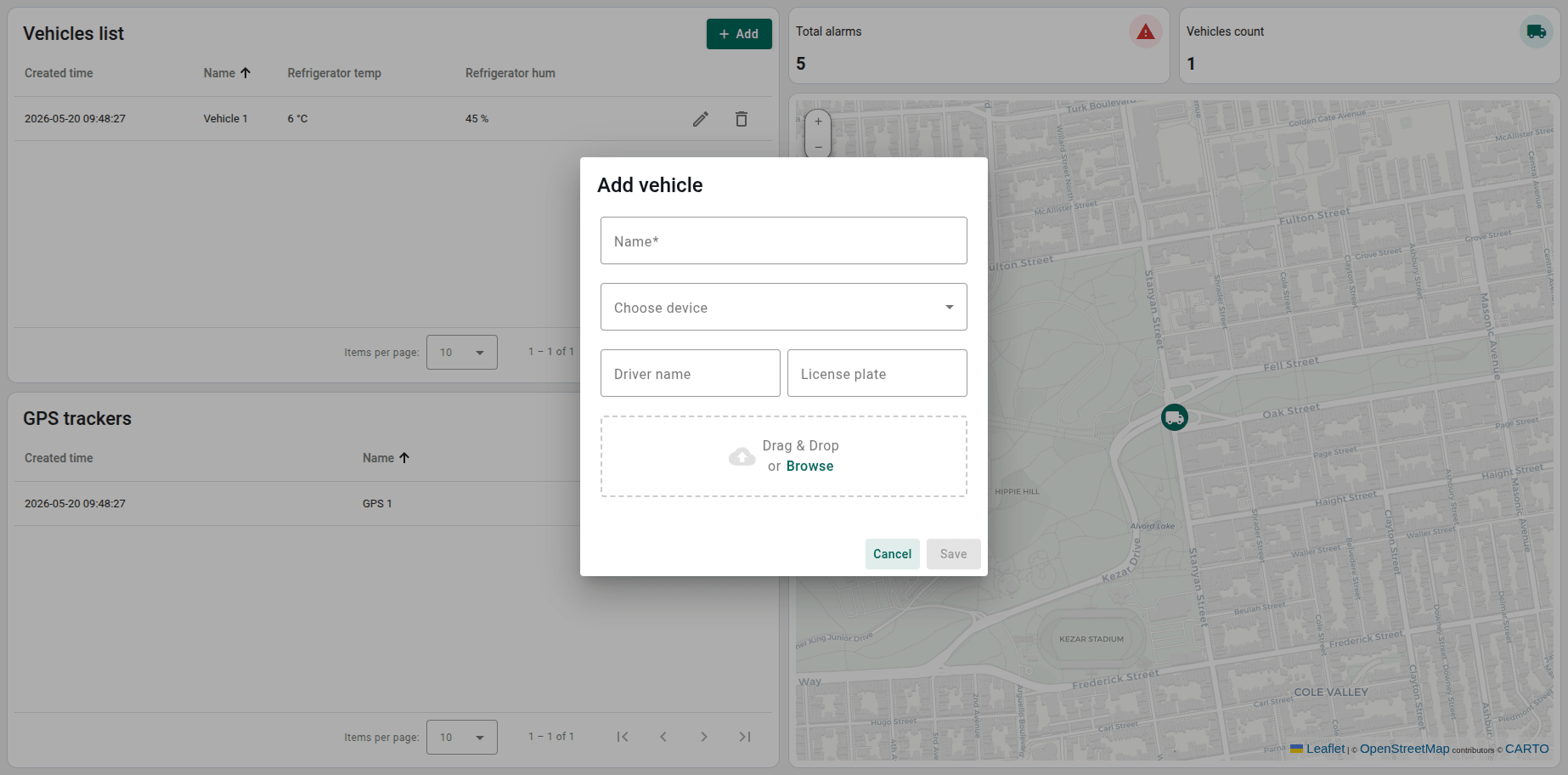Click the GPS trackers panel title
This screenshot has width=1568, height=775.
click(x=77, y=418)
